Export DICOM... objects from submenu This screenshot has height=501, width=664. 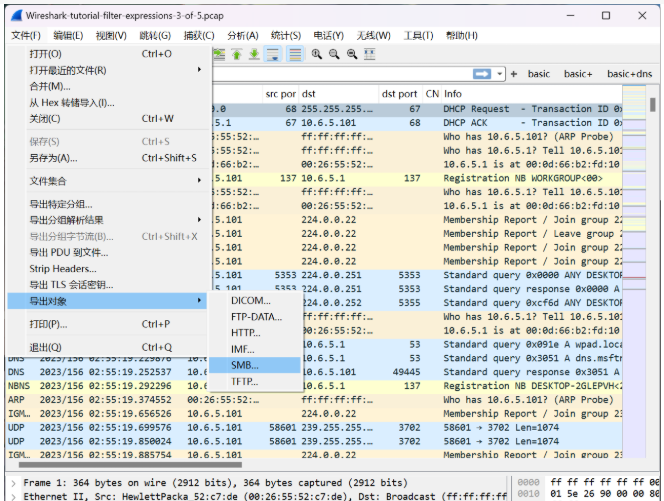coord(255,300)
